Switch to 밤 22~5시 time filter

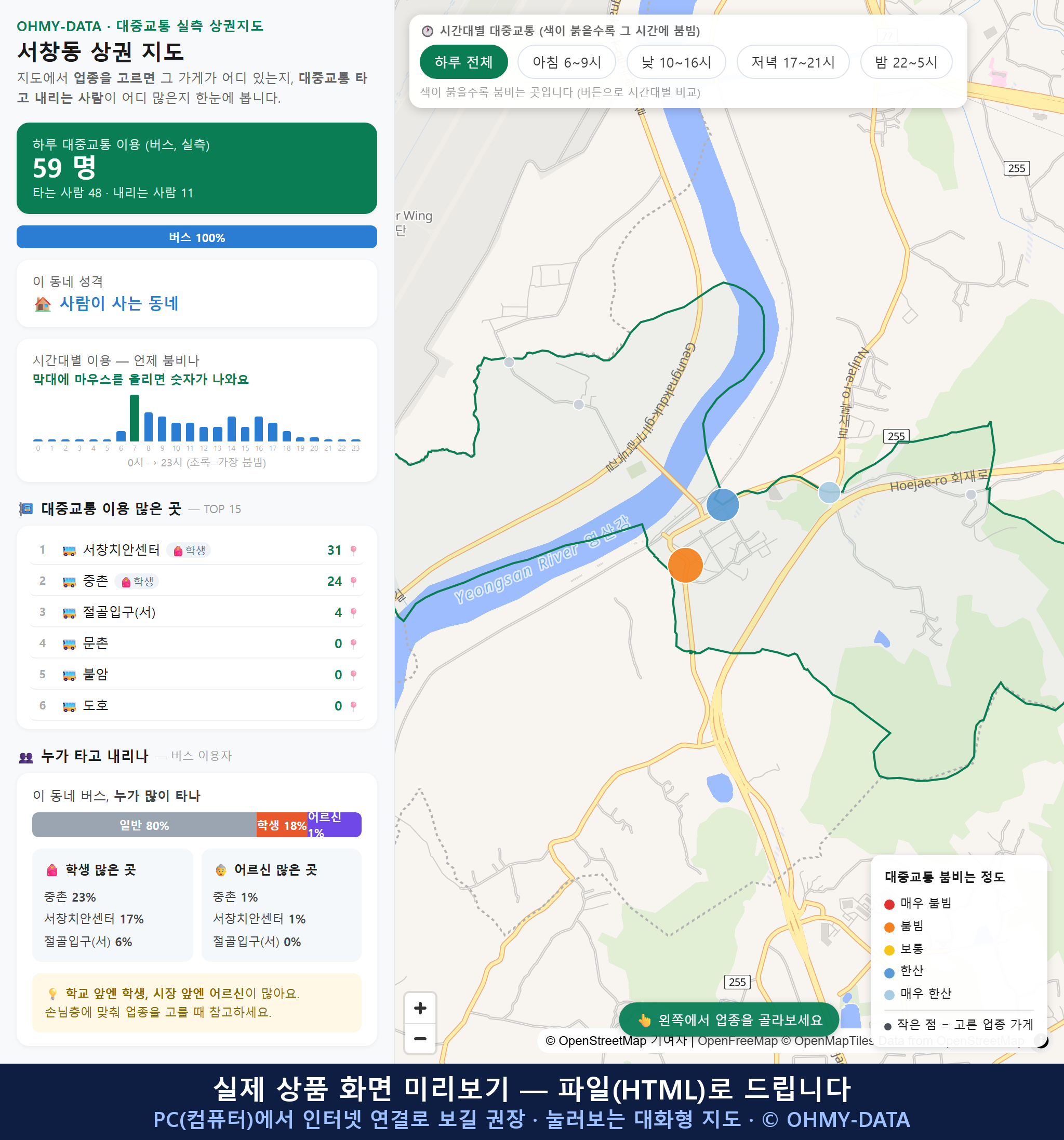point(906,62)
